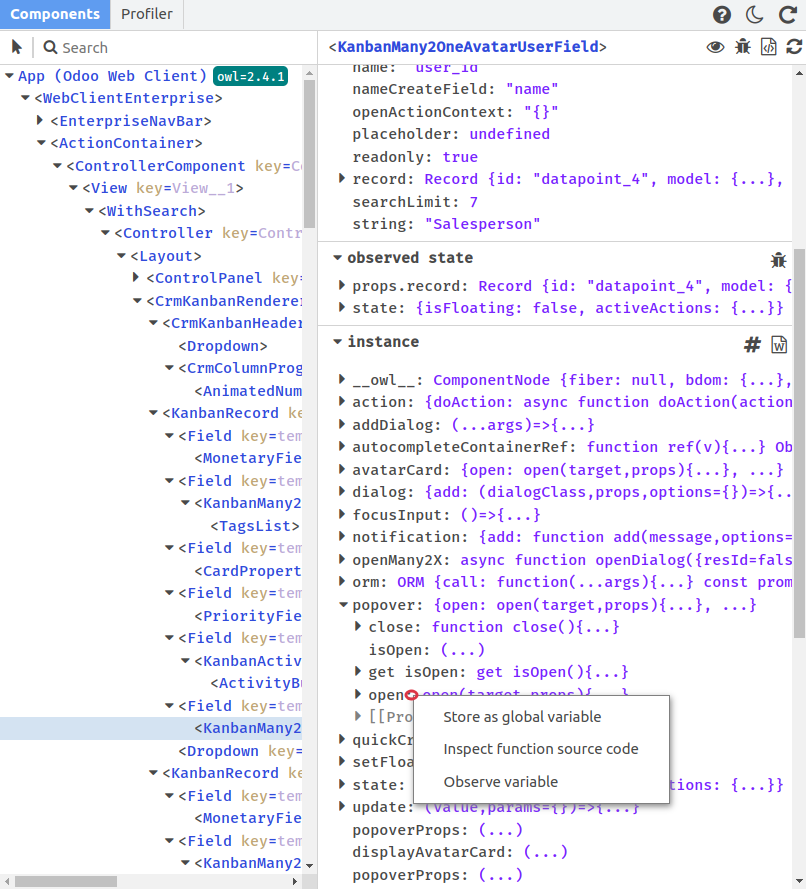Click the reload icon in the top bar
806x889 pixels.
pos(786,15)
